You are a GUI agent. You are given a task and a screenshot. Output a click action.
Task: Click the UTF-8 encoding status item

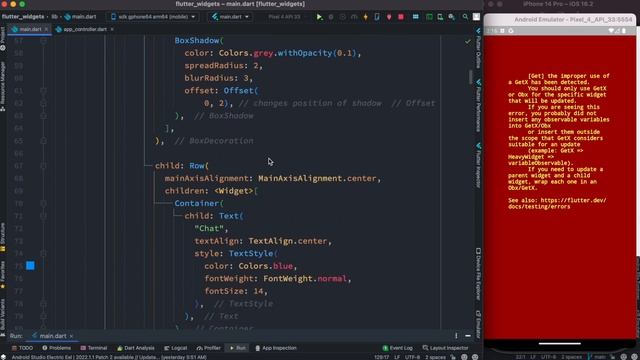pos(413,357)
